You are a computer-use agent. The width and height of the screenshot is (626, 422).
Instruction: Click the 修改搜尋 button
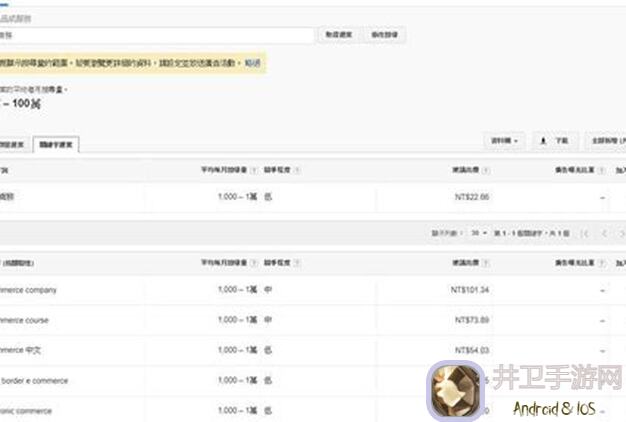(x=386, y=34)
